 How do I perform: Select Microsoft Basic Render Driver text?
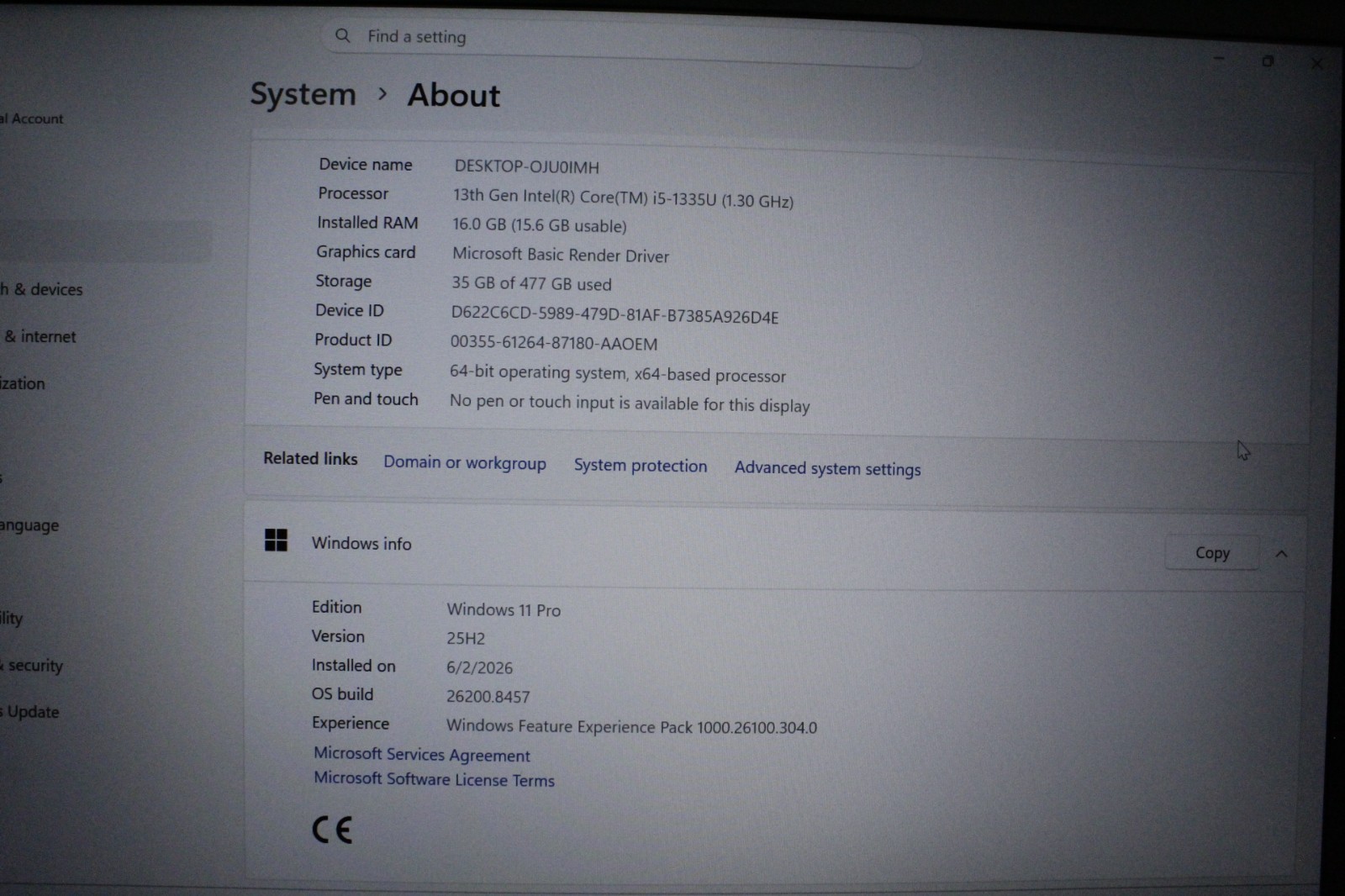pyautogui.click(x=561, y=255)
